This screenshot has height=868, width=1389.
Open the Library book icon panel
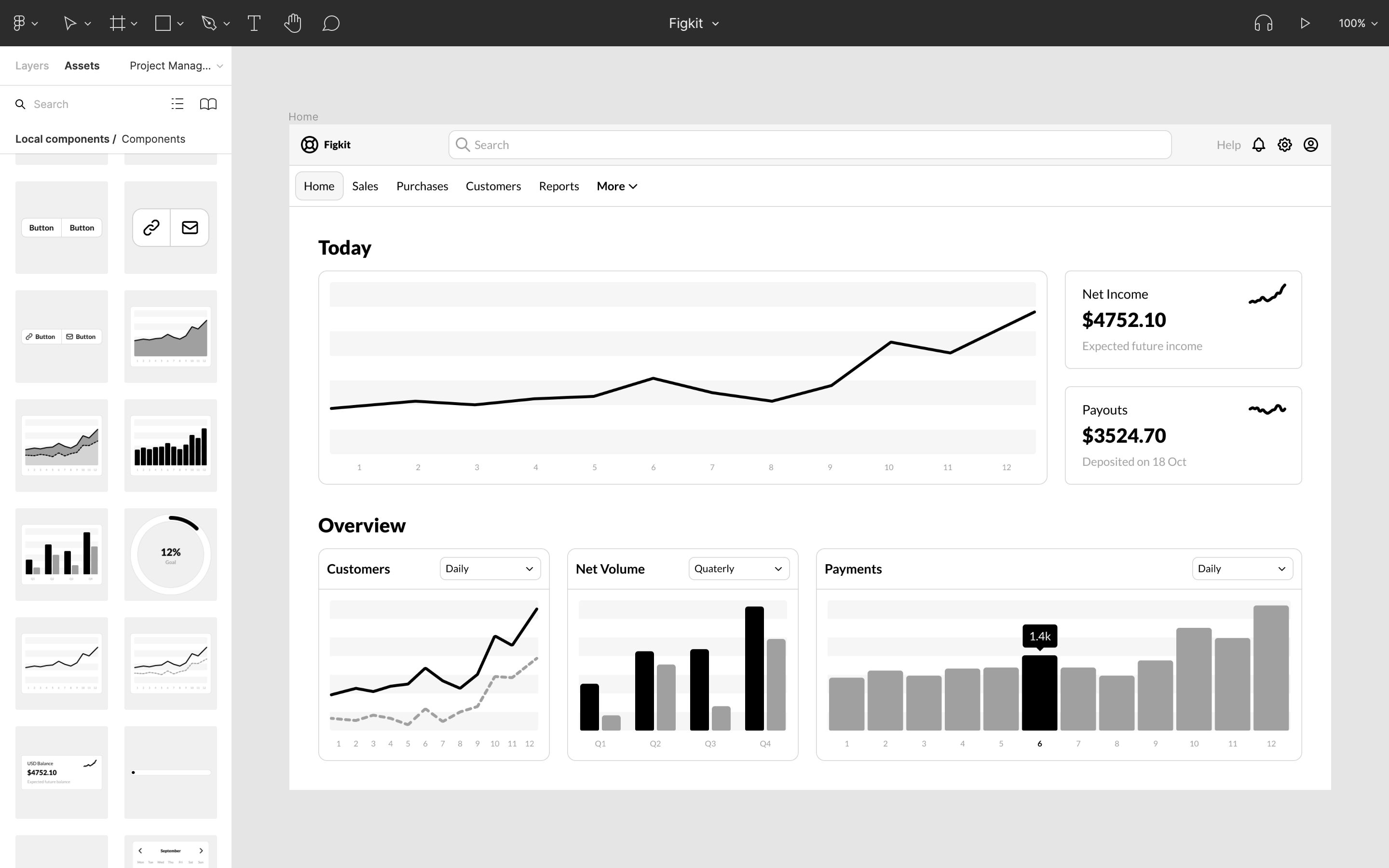tap(208, 104)
